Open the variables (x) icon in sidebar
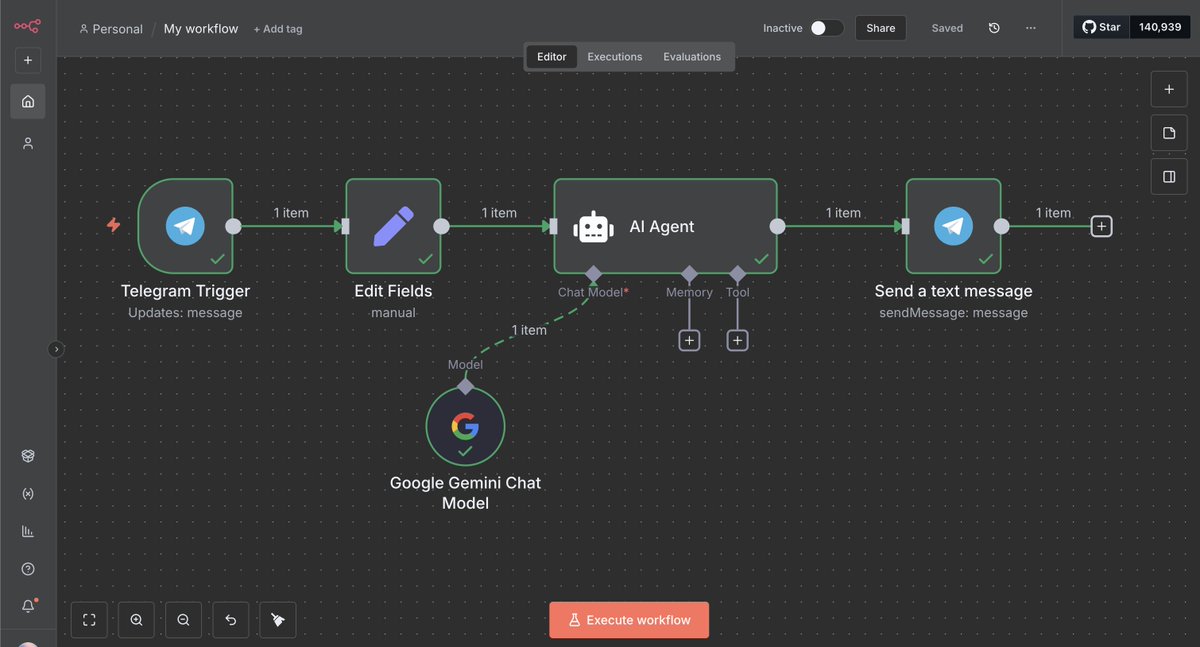This screenshot has width=1200, height=647. [x=28, y=494]
